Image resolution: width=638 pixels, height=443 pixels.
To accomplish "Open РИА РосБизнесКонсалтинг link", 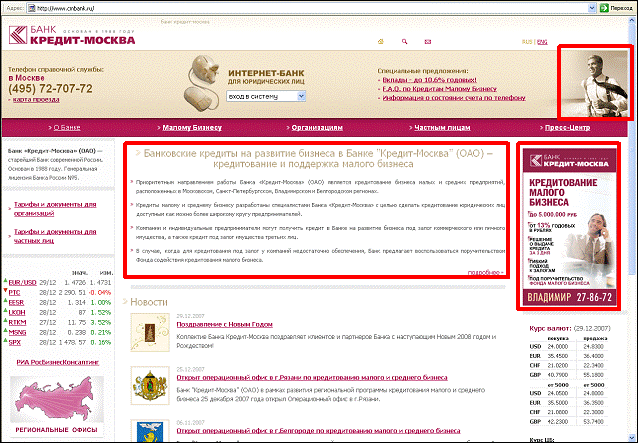I will click(57, 362).
